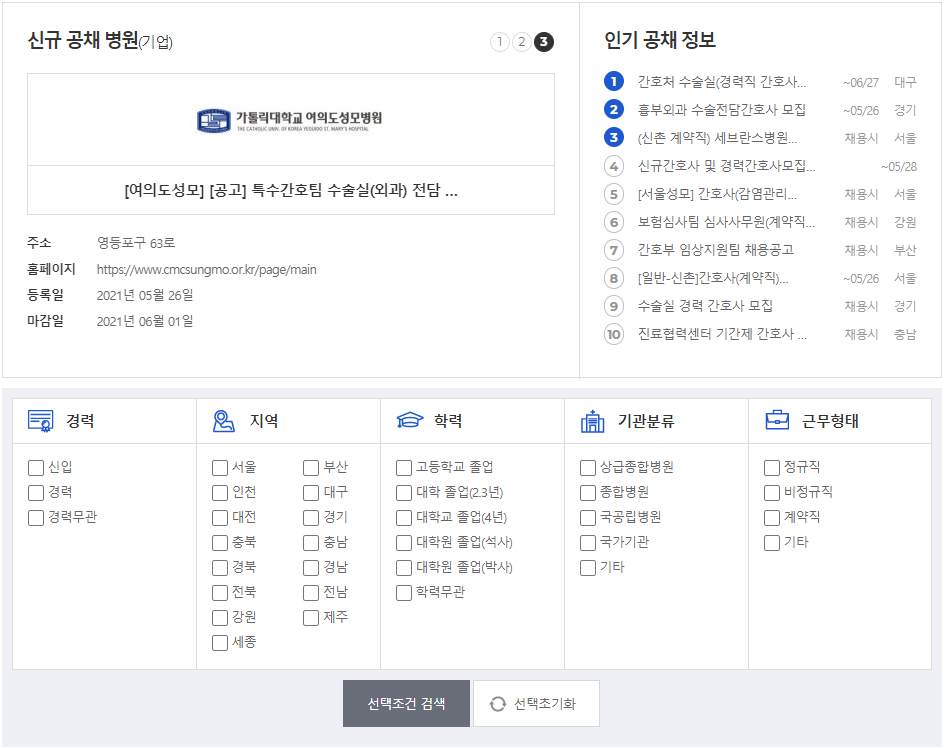Image resolution: width=945 pixels, height=748 pixels.
Task: Switch to page 2 of 신규 공채 병원
Action: [521, 42]
